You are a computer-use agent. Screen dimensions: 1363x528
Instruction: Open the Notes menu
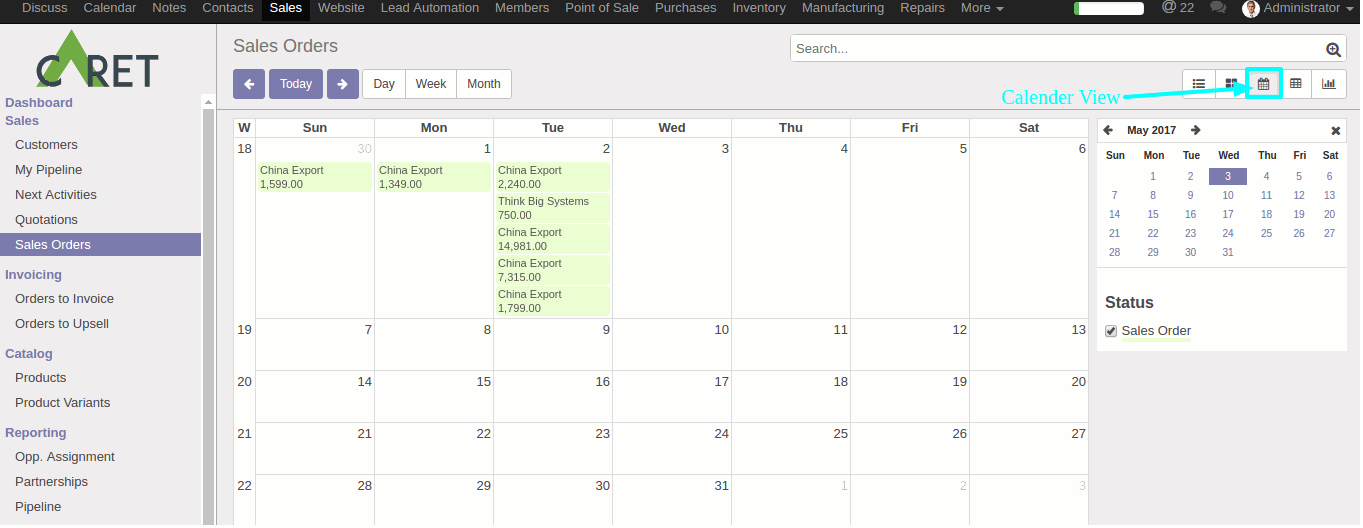(169, 8)
